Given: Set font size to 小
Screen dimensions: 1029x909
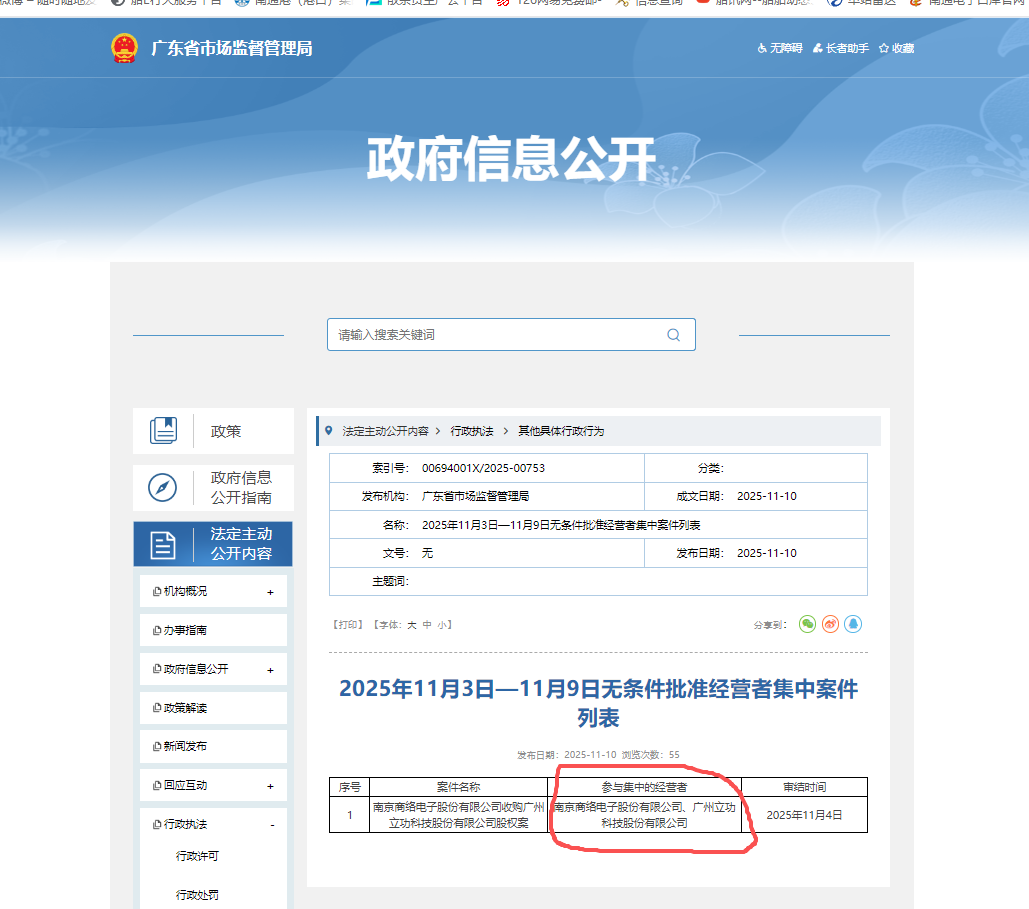Looking at the screenshot, I should (x=442, y=625).
